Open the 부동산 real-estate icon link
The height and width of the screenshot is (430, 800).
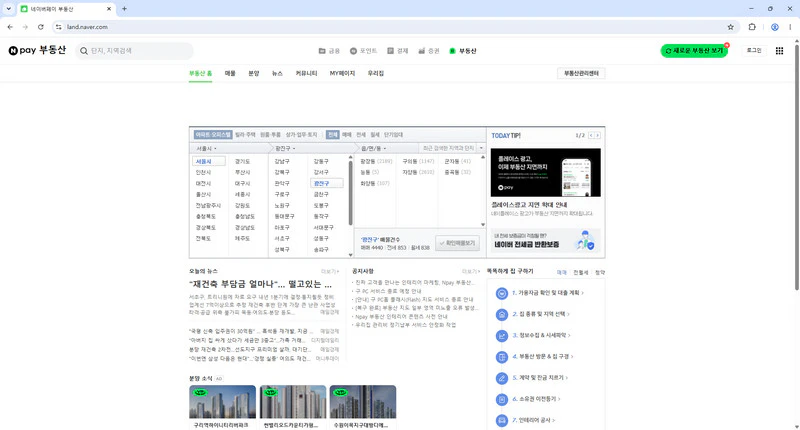[462, 51]
